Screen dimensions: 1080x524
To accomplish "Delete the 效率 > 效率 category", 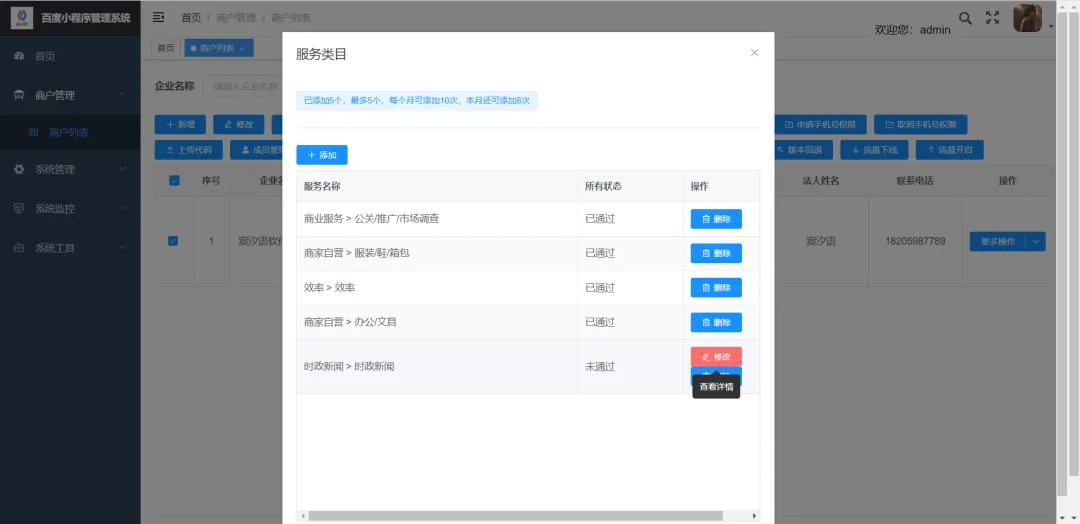I will pos(716,288).
